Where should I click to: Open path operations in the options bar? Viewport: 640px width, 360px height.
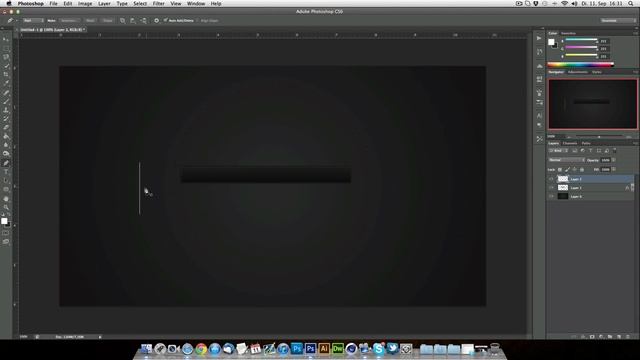122,20
